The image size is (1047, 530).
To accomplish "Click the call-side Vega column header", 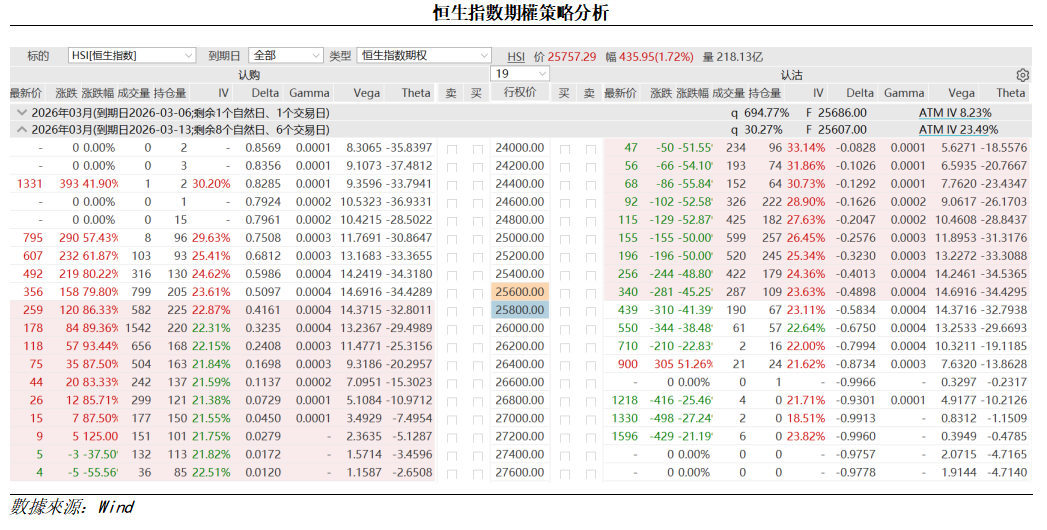I will [366, 93].
